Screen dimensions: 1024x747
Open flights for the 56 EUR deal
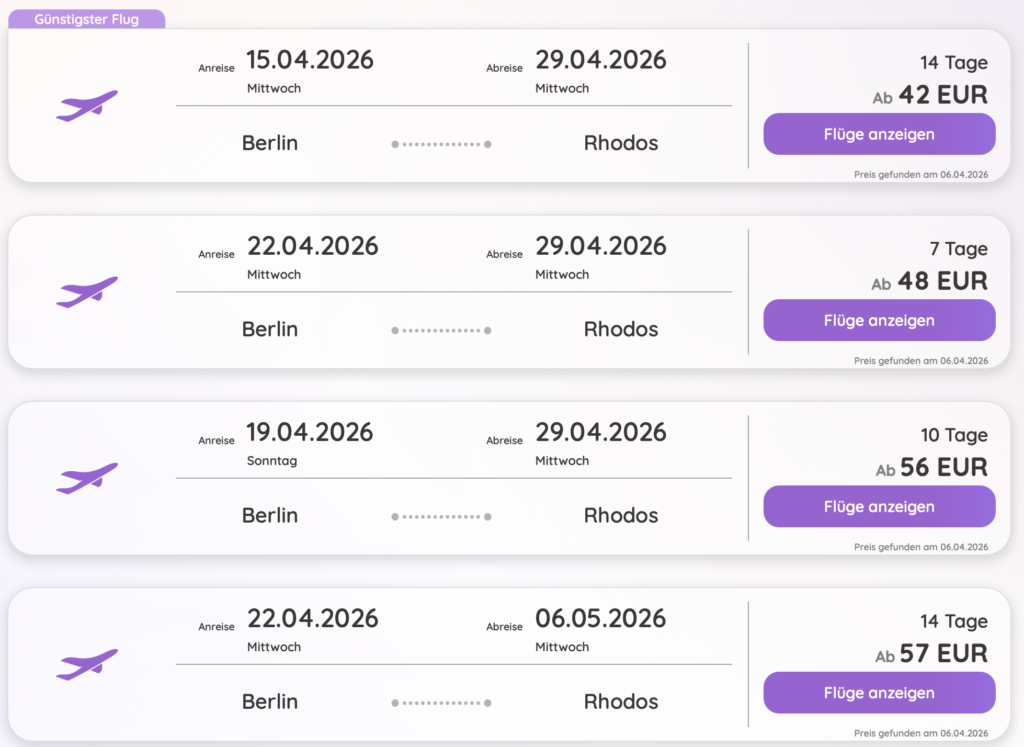[x=879, y=507]
